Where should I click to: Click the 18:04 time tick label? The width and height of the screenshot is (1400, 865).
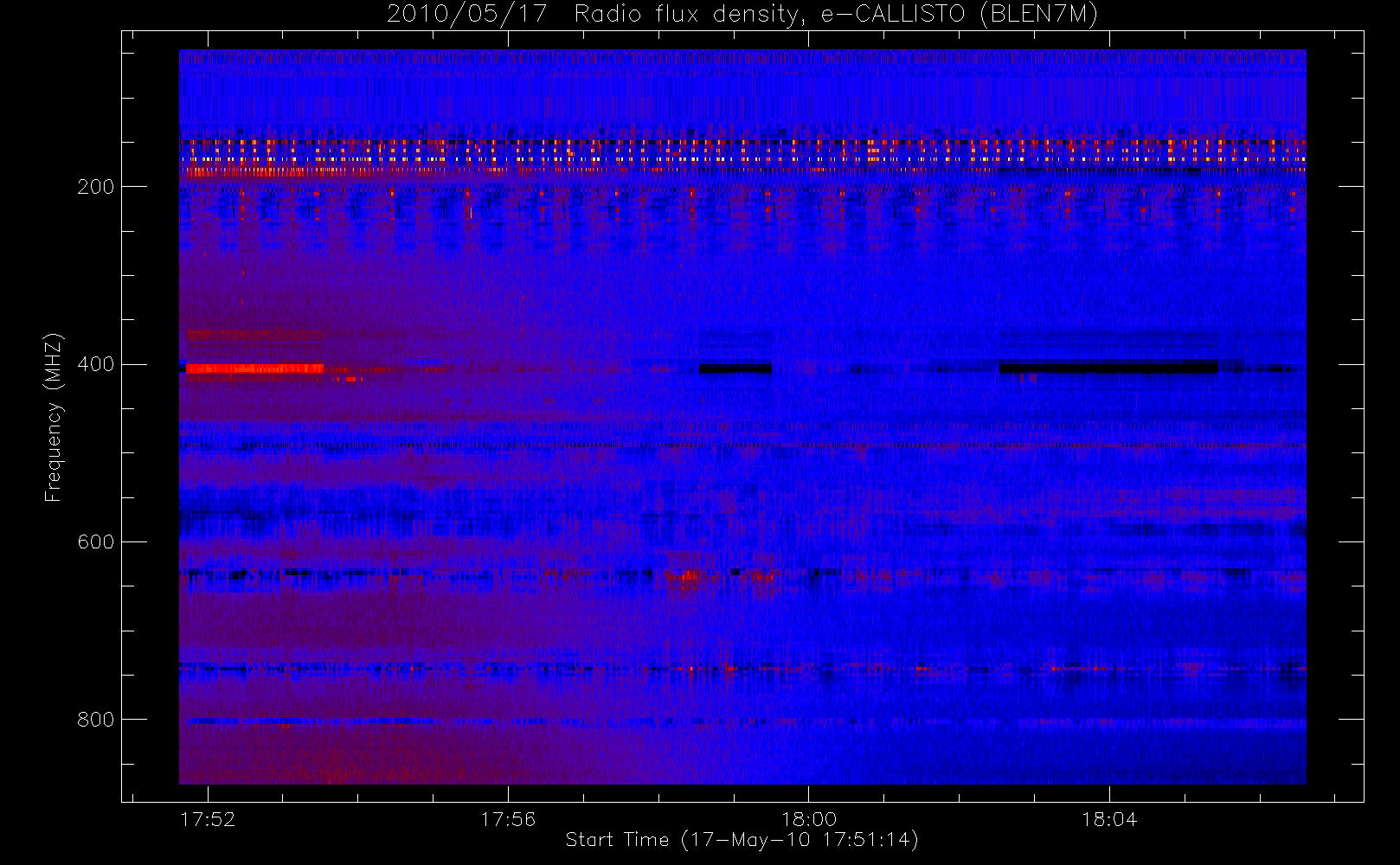pos(1108,819)
